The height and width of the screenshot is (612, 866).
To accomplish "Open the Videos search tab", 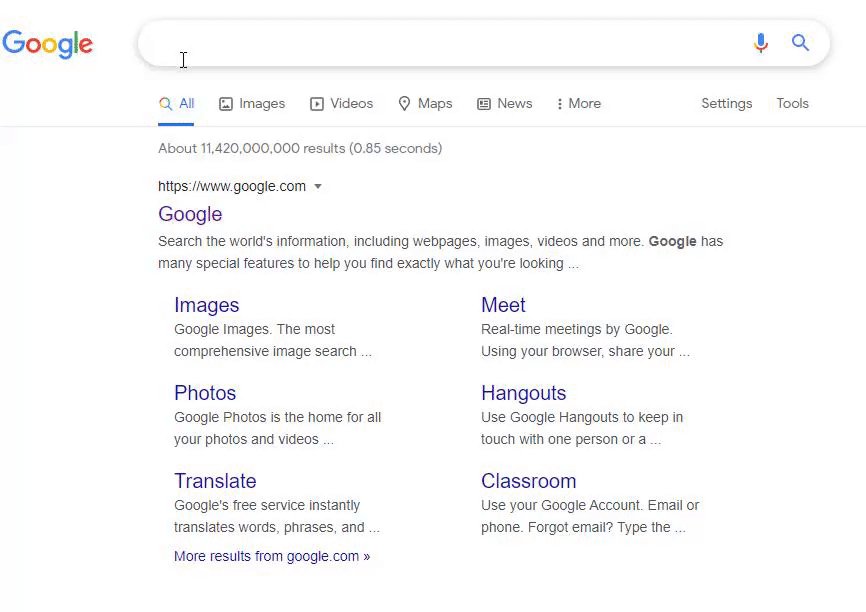I will coord(341,104).
